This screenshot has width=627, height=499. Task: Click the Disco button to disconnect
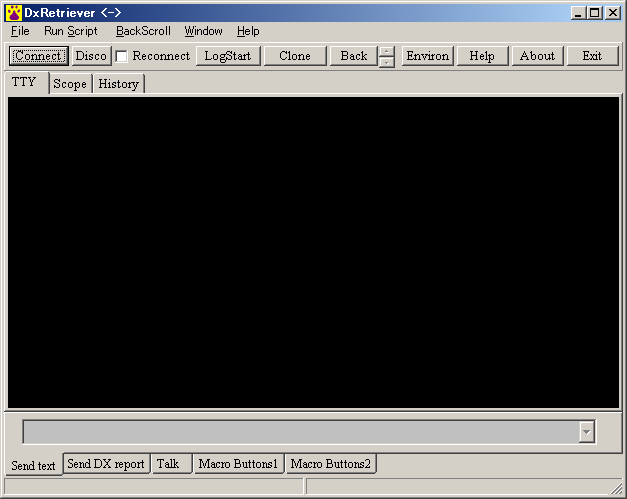coord(91,56)
